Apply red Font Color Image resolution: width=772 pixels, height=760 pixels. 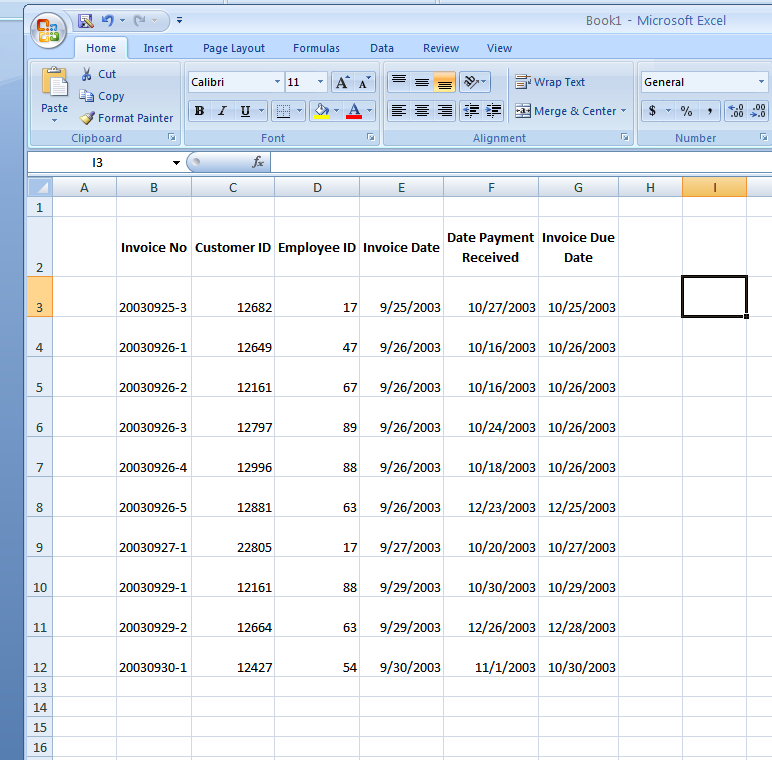coord(354,111)
